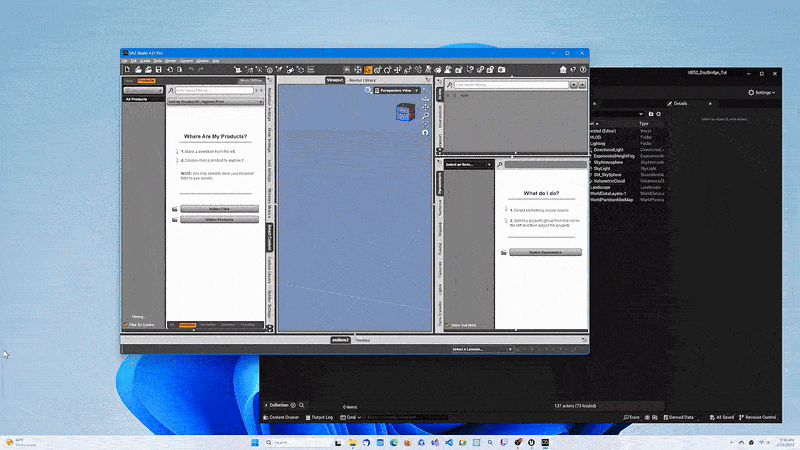The width and height of the screenshot is (800, 450).
Task: Select the Products tab in Smart Content
Action: coord(146,81)
